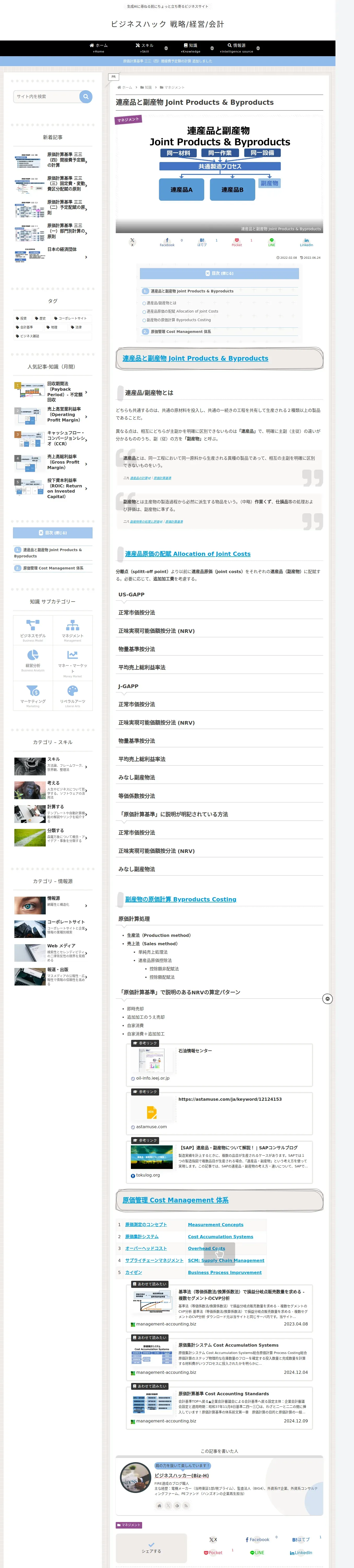Expand the 情報源 nav submenu arrow

[258, 48]
